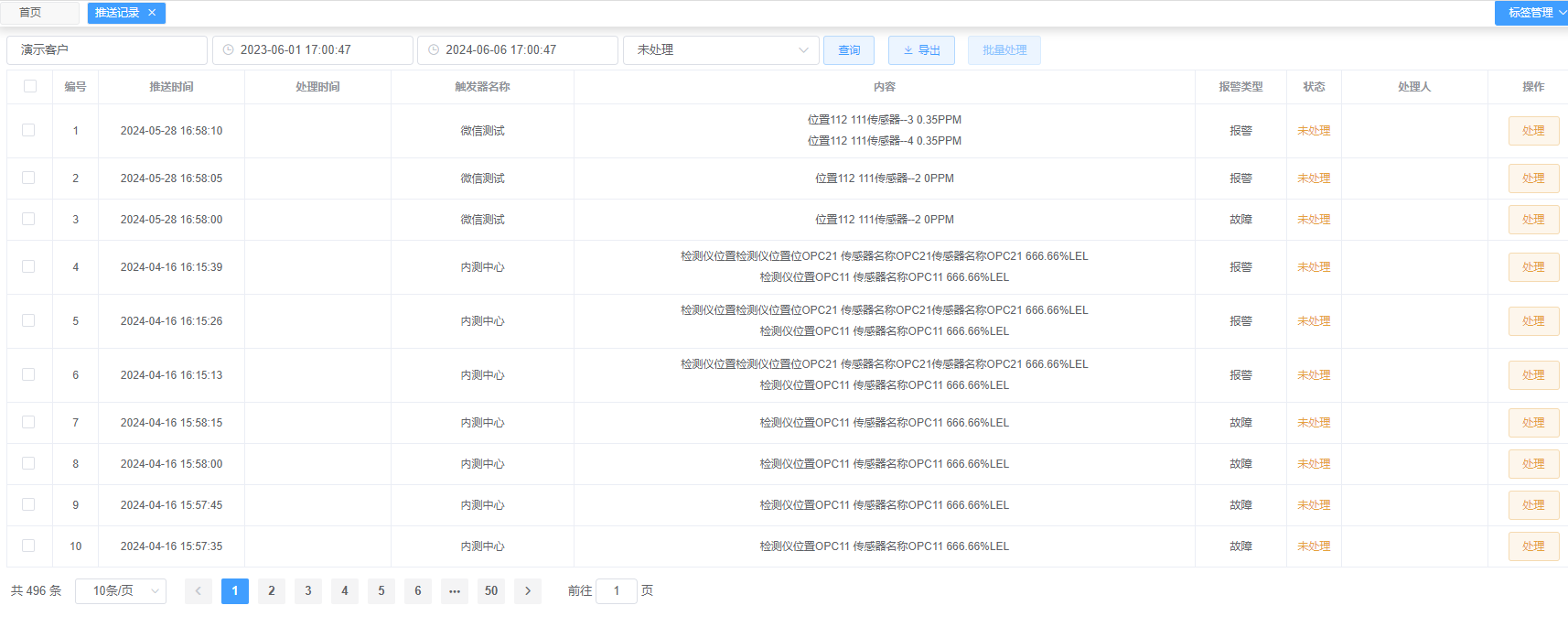Click the clock icon in start date field
The width and height of the screenshot is (1568, 627).
point(229,50)
